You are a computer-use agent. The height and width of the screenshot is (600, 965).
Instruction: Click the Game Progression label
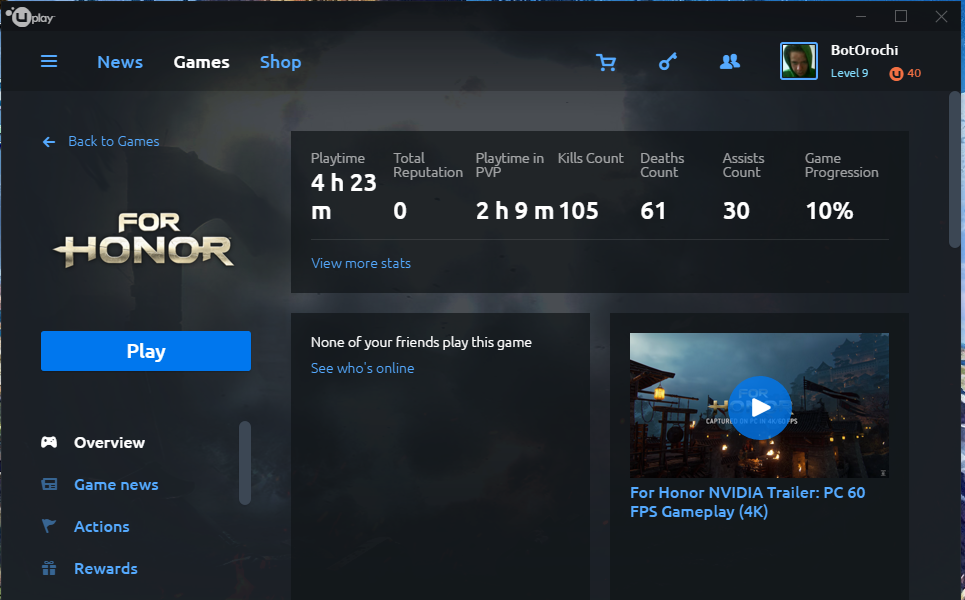pos(841,166)
